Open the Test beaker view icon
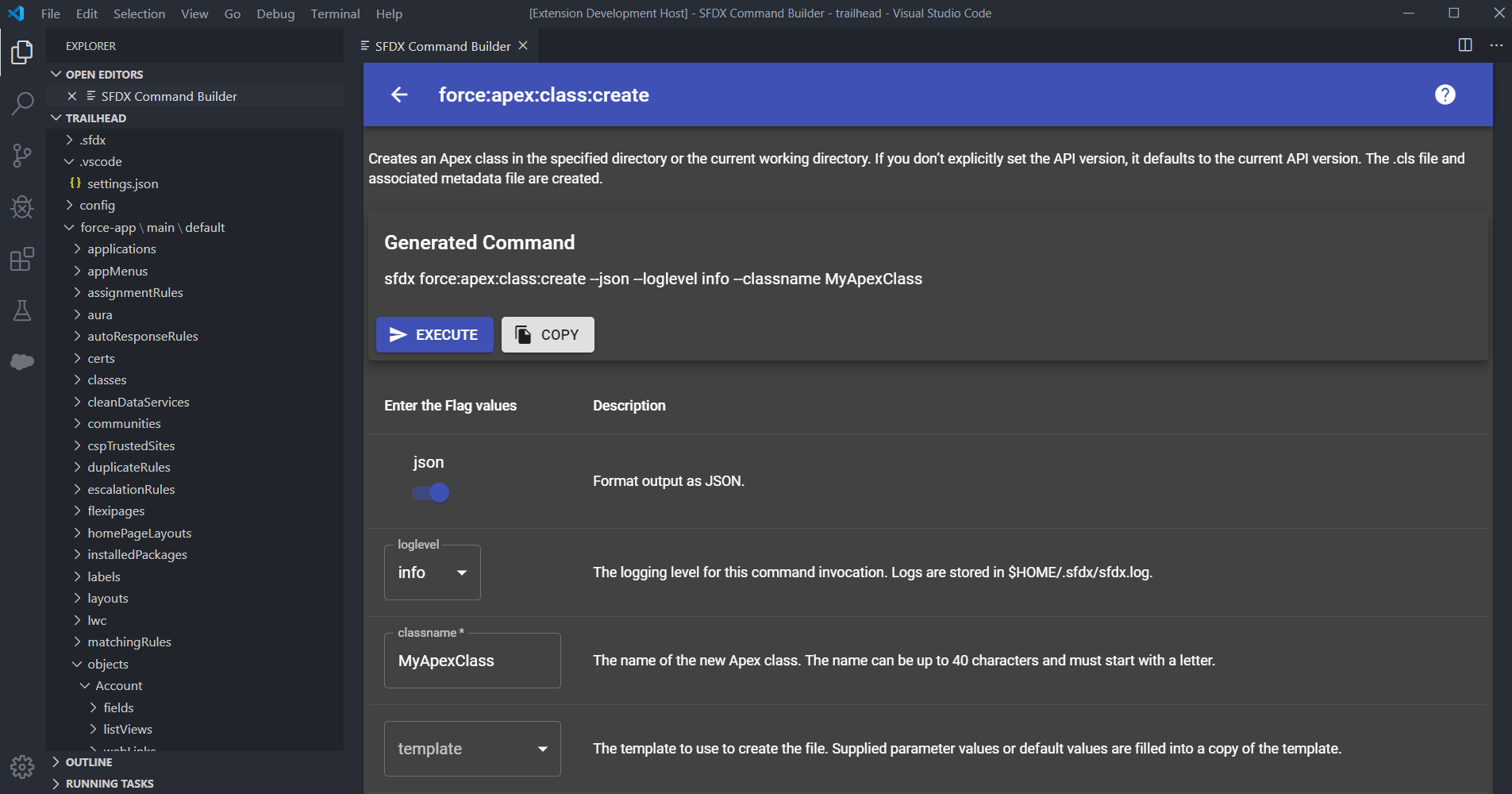1512x794 pixels. (22, 310)
